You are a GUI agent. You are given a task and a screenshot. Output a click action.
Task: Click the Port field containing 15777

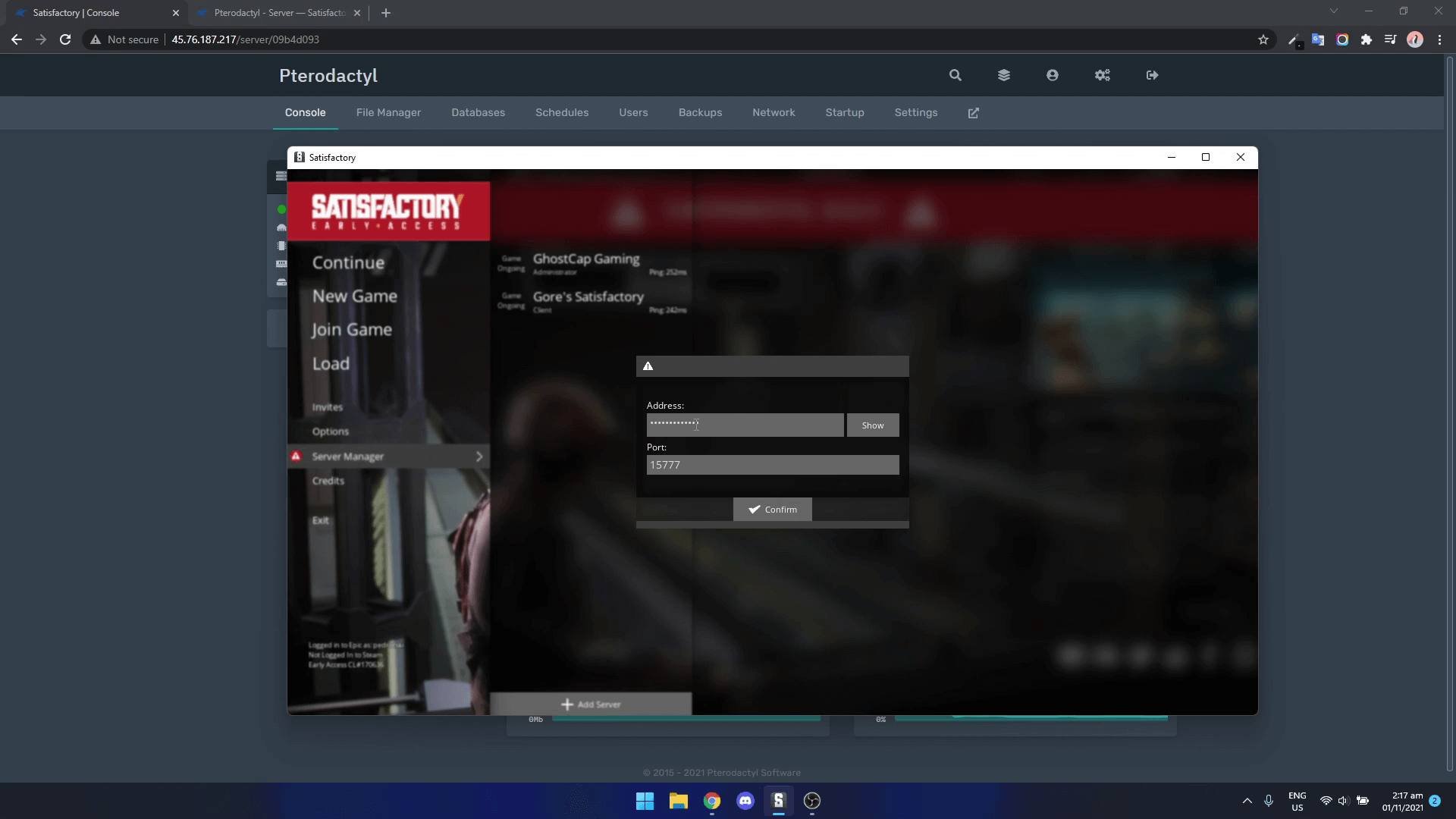click(773, 465)
